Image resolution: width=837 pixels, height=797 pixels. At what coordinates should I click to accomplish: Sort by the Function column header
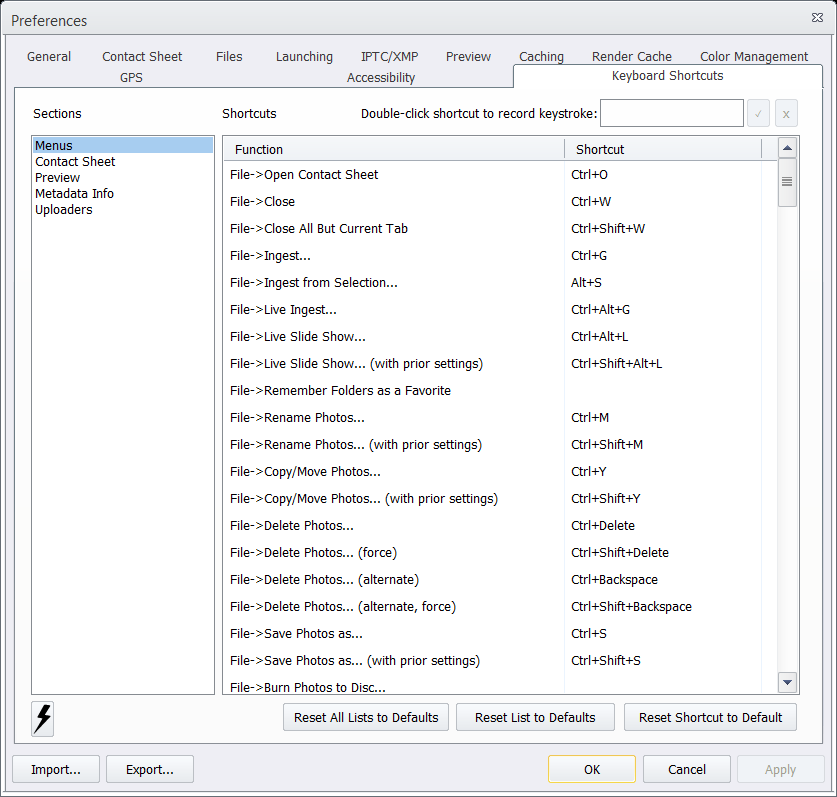pos(394,149)
